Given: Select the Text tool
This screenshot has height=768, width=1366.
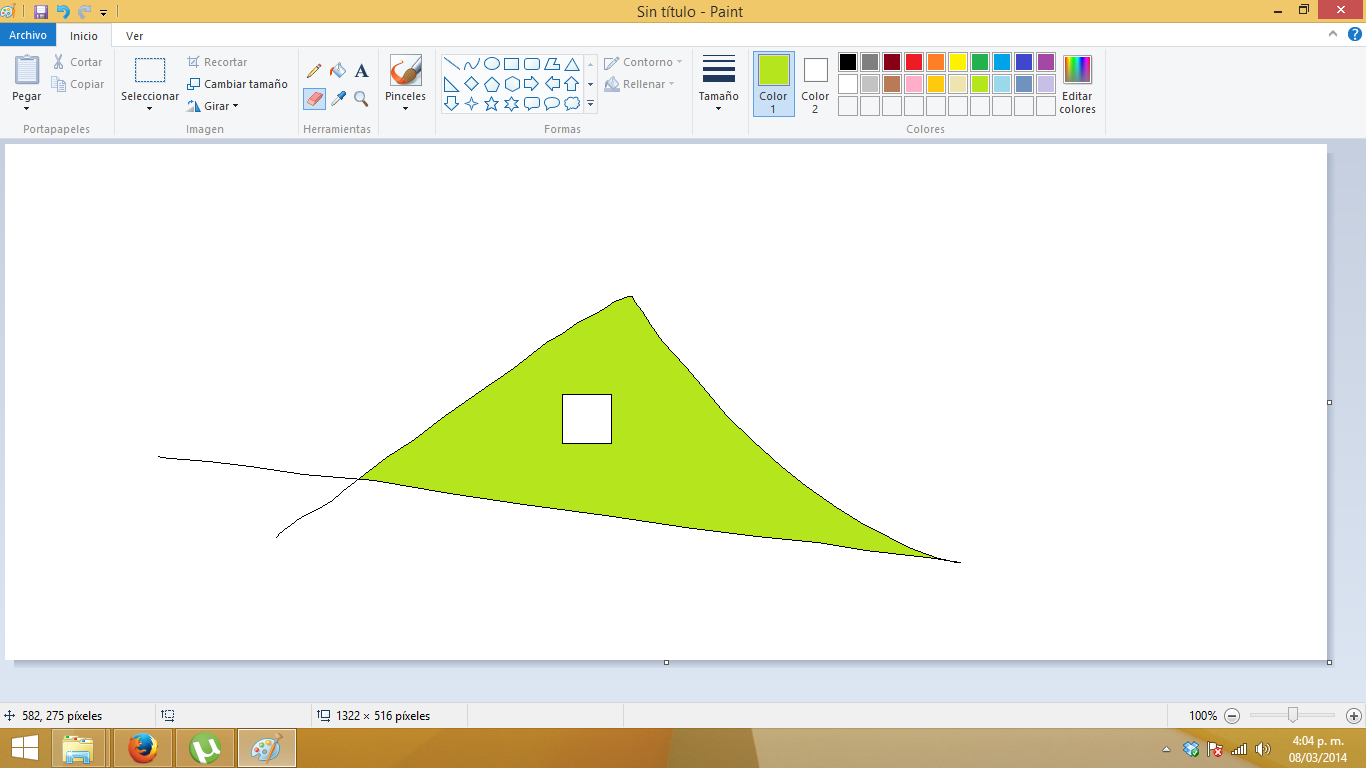Looking at the screenshot, I should [x=362, y=71].
